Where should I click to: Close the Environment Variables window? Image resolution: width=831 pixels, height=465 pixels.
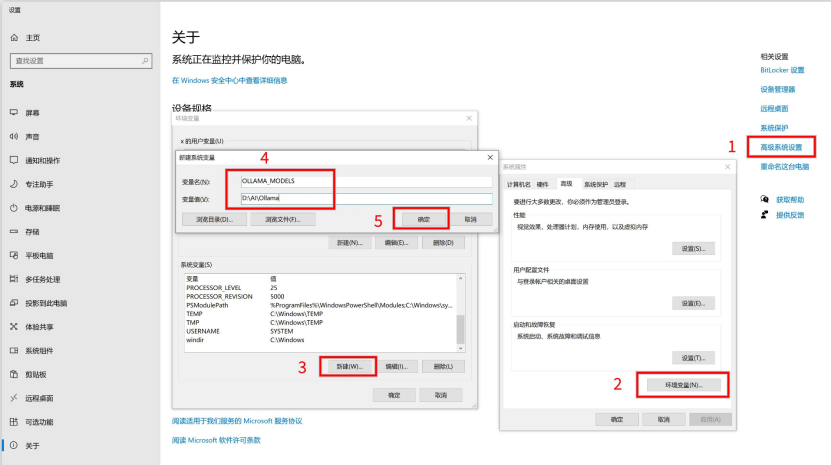click(x=469, y=118)
